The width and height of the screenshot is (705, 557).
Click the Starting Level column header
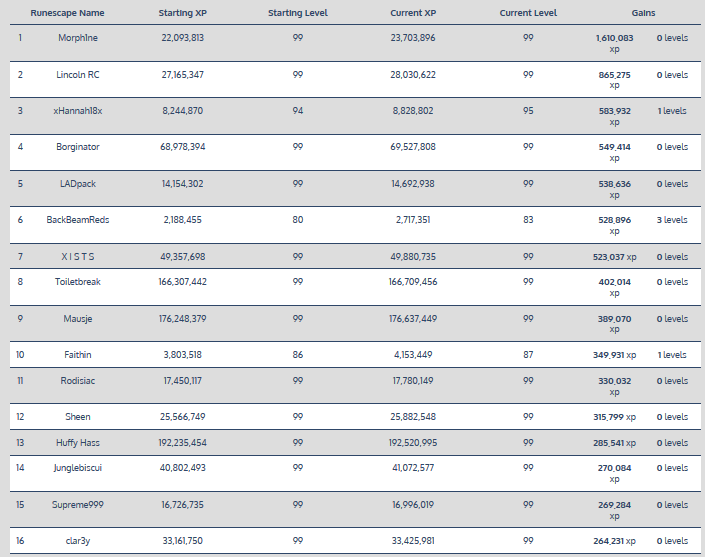tap(298, 13)
